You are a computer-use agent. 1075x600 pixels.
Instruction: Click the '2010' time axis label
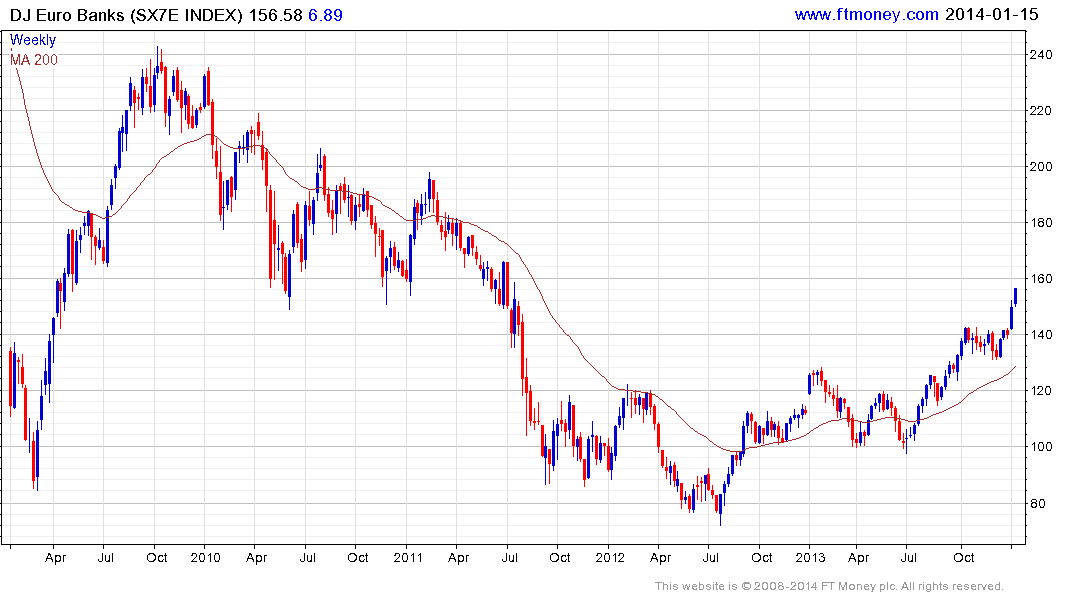click(205, 557)
